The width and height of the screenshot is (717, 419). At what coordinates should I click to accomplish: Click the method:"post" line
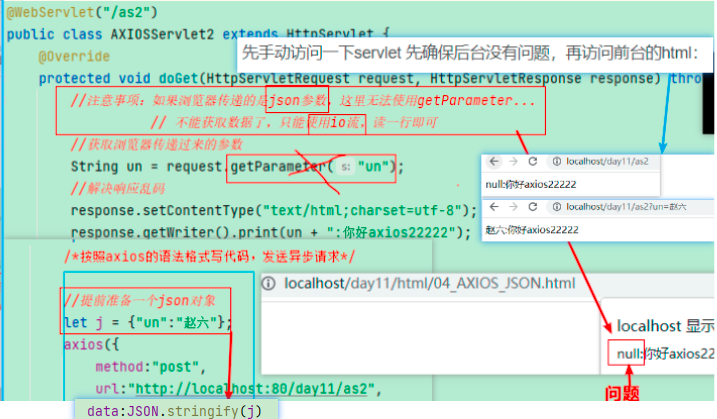(x=151, y=367)
